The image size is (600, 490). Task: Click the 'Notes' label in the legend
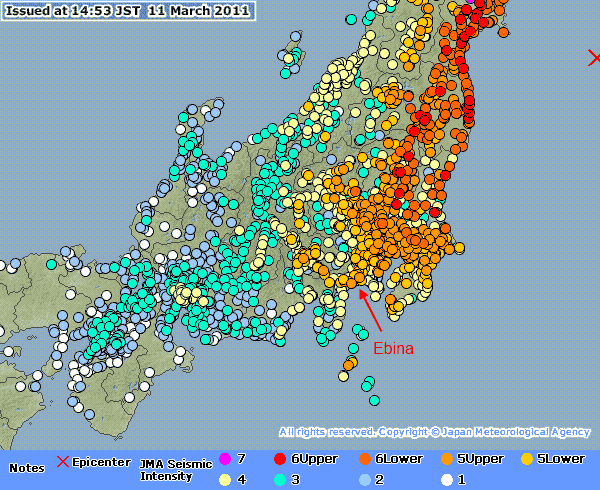click(x=27, y=468)
